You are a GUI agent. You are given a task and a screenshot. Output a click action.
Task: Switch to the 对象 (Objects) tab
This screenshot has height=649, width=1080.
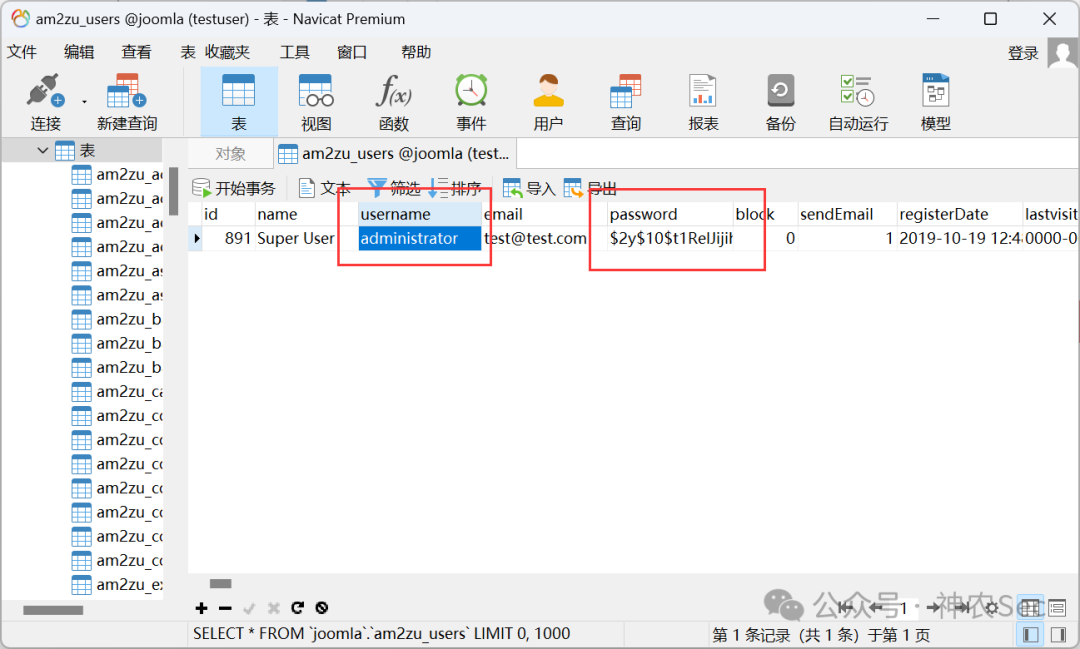(230, 154)
